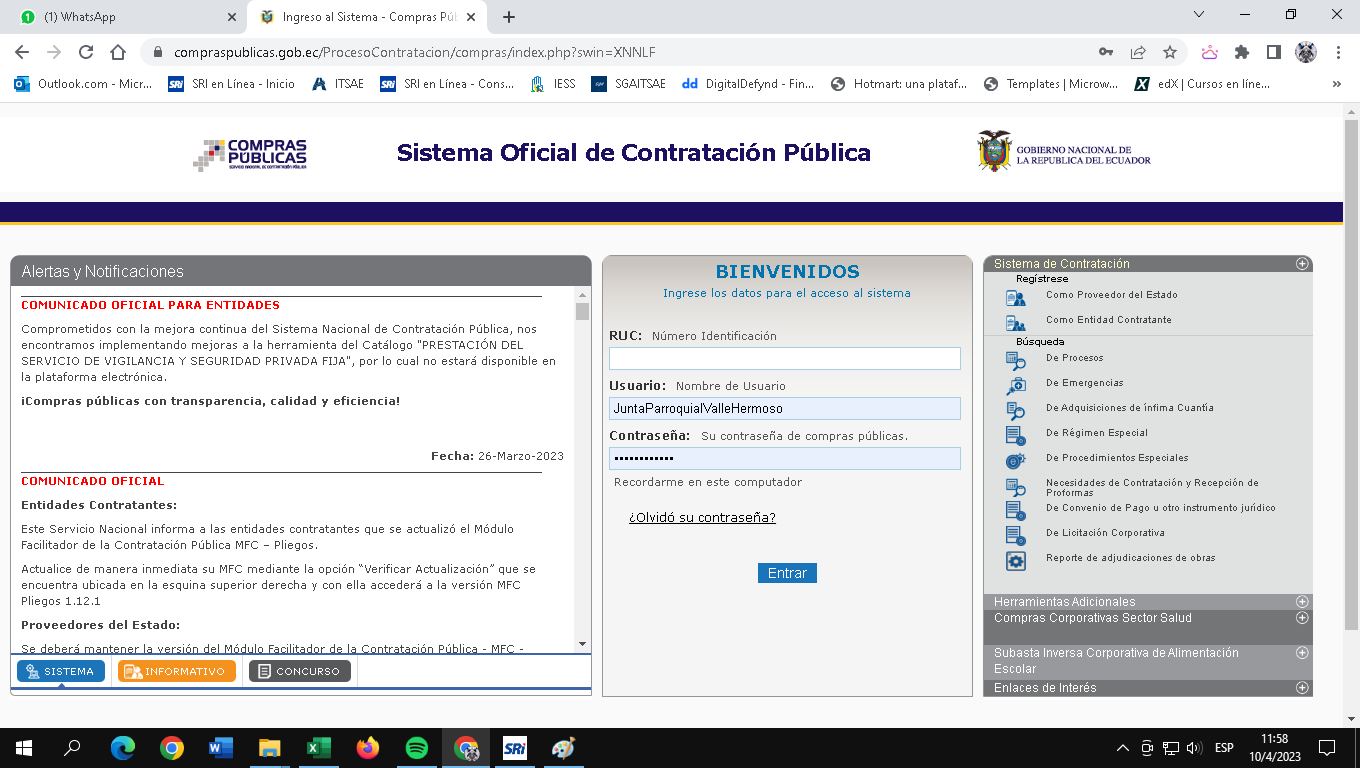Switch to the CONCURSO alerts tab

click(x=299, y=671)
